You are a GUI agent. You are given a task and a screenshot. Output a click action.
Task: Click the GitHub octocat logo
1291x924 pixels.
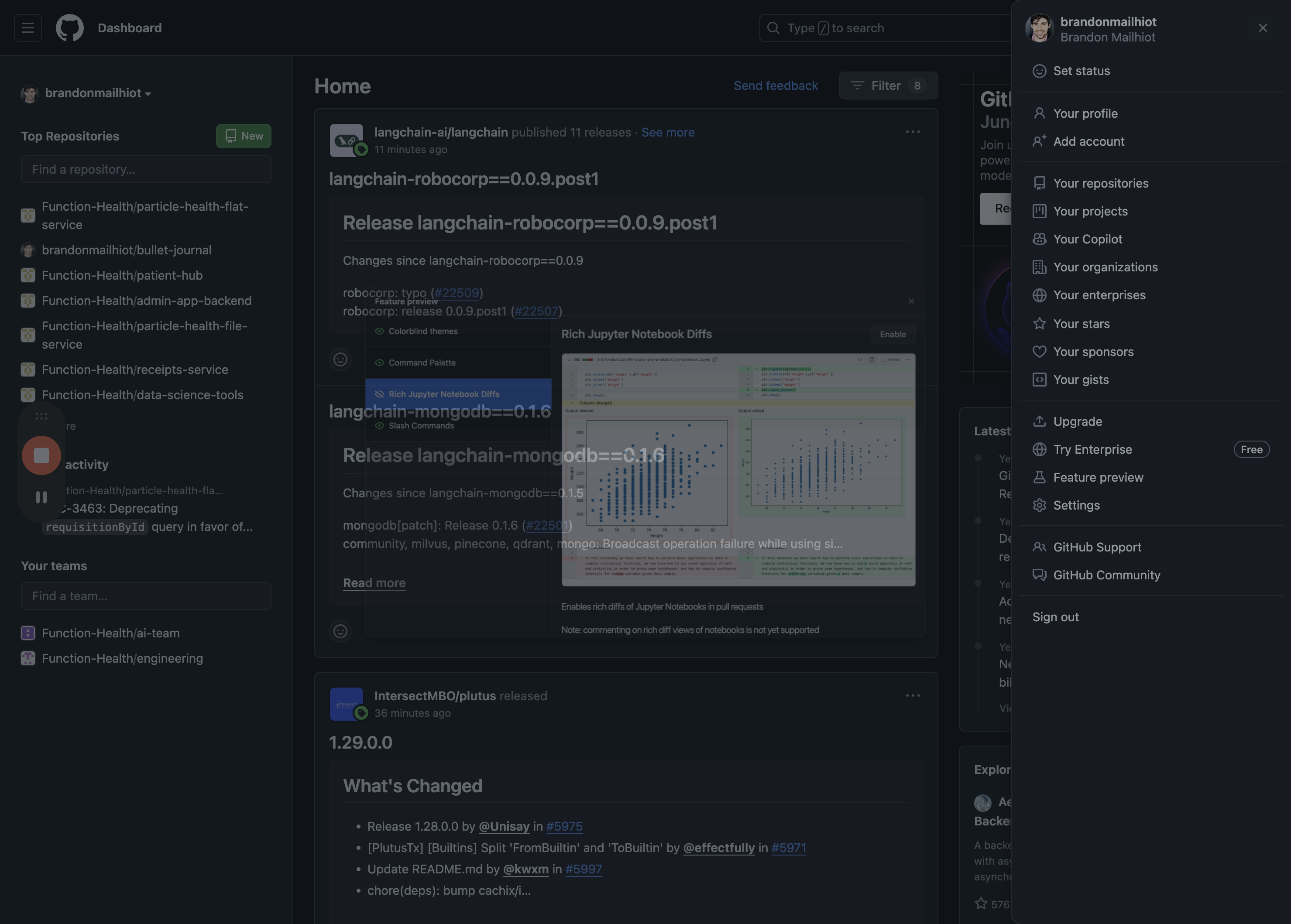click(x=69, y=28)
